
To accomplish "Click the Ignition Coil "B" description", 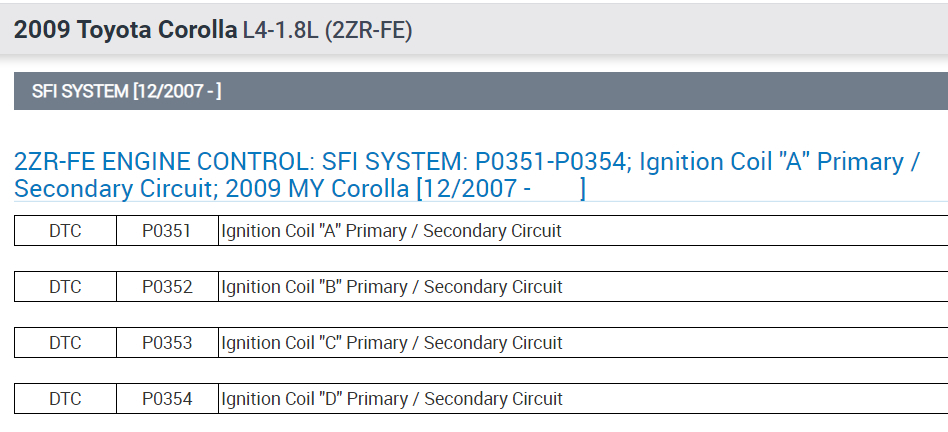I will 391,287.
